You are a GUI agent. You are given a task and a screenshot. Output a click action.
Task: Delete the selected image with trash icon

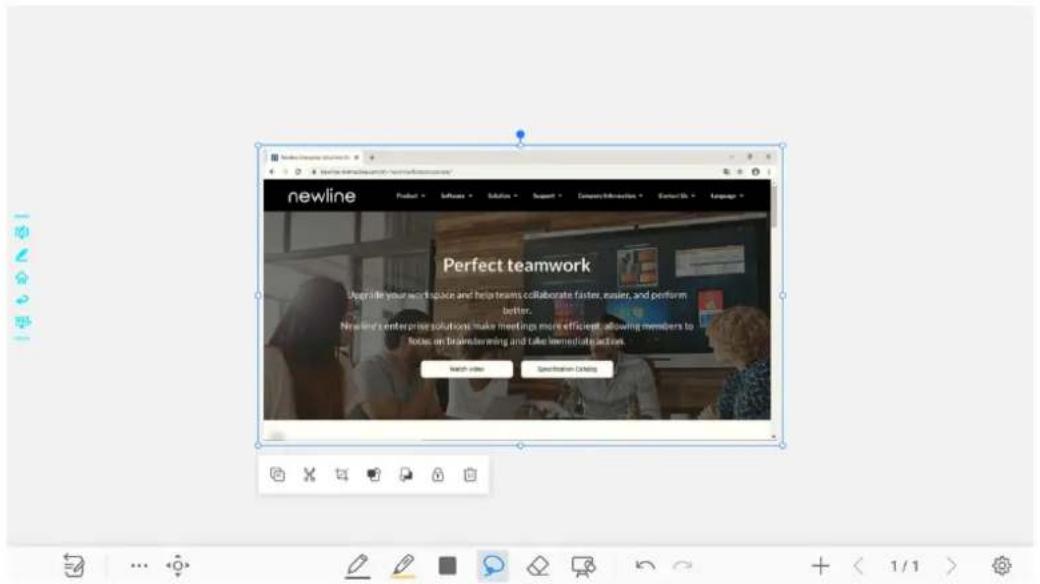click(470, 474)
